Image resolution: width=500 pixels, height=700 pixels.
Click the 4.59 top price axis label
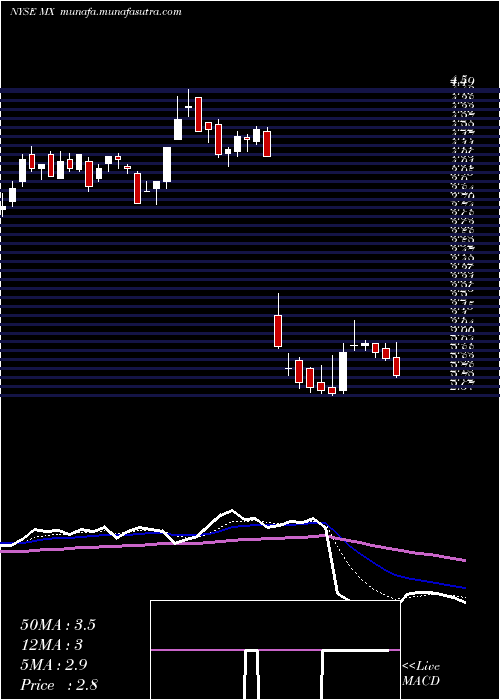click(462, 81)
